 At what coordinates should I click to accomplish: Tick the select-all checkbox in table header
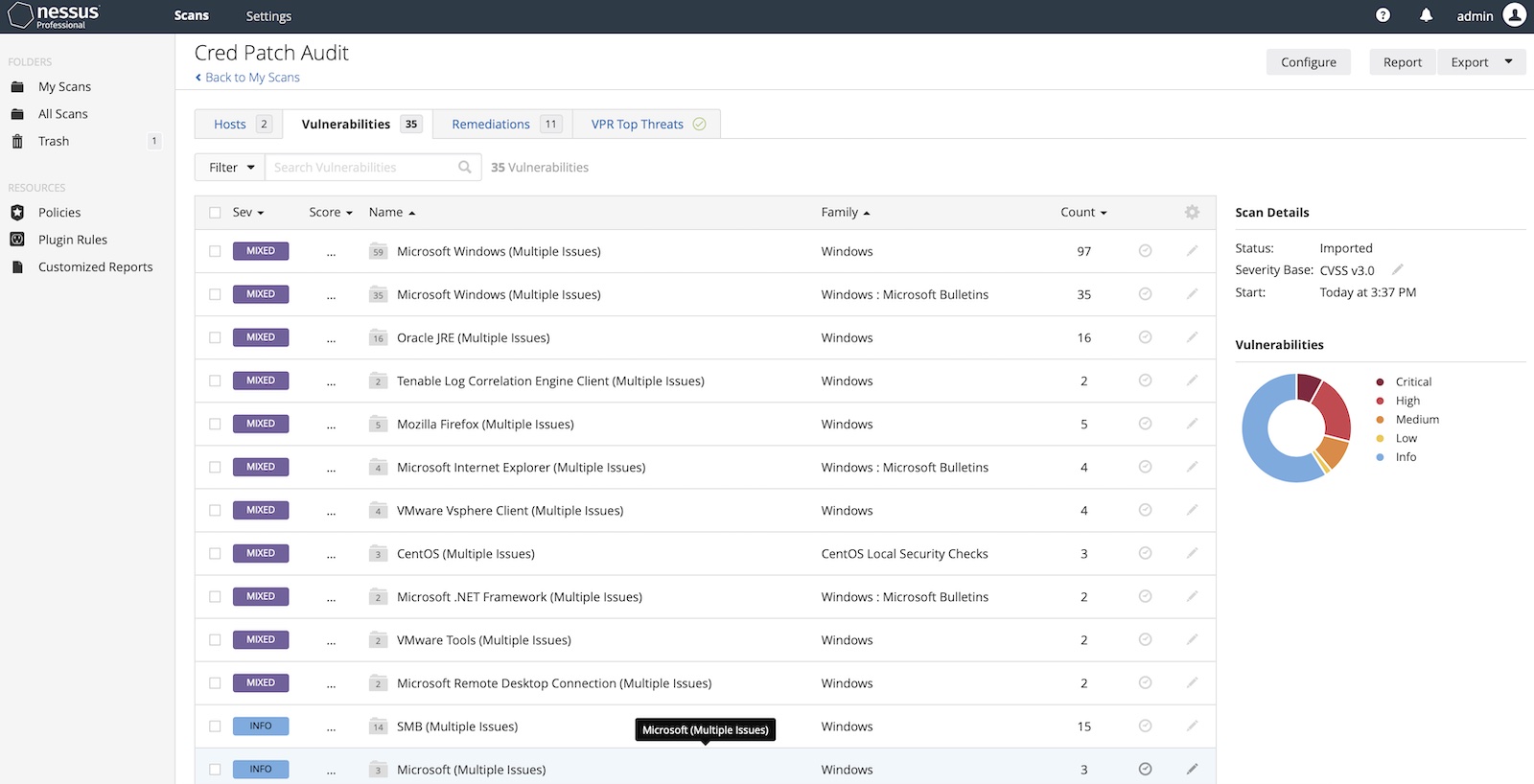[215, 213]
